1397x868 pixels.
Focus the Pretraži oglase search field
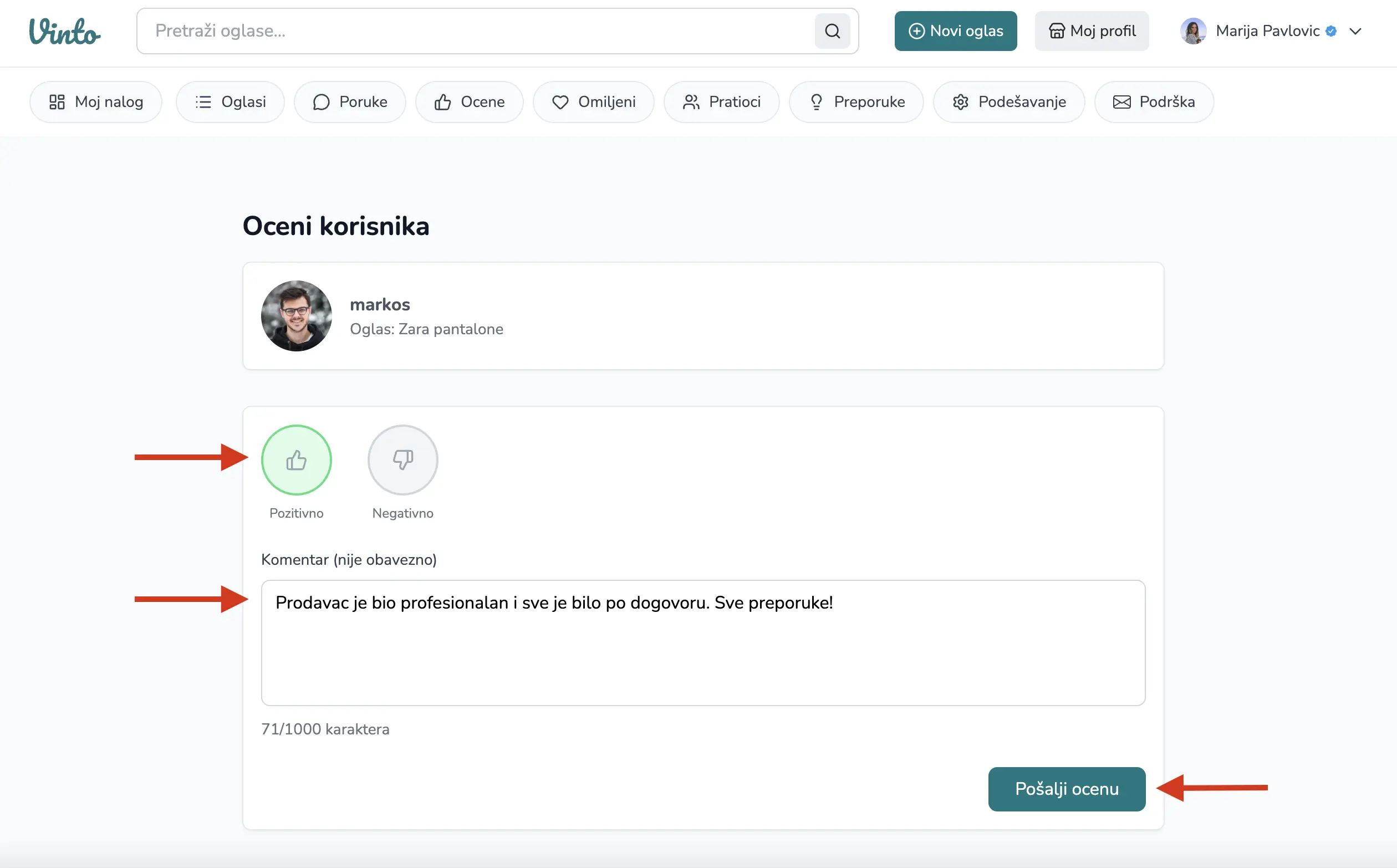477,31
